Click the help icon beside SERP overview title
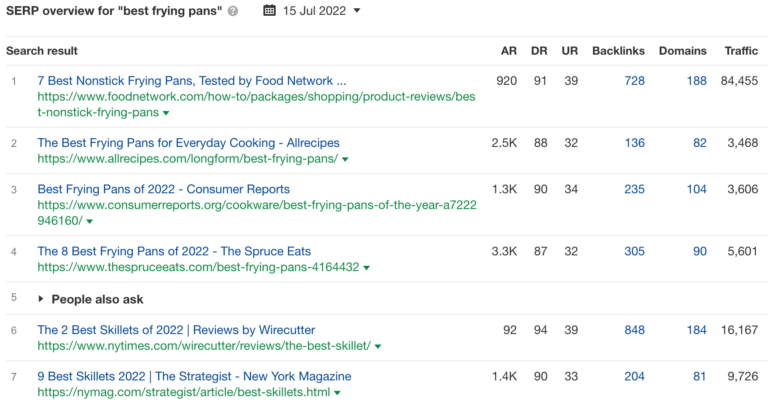The width and height of the screenshot is (768, 404). (233, 11)
